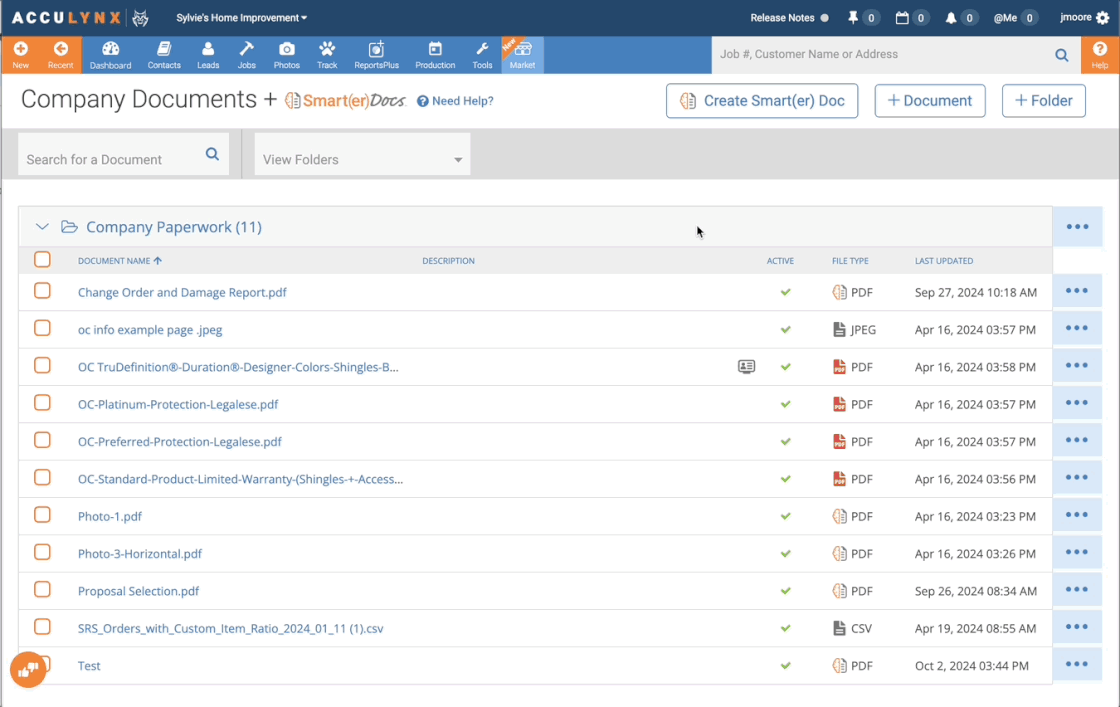
Task: Open the Leads section
Action: pyautogui.click(x=208, y=55)
